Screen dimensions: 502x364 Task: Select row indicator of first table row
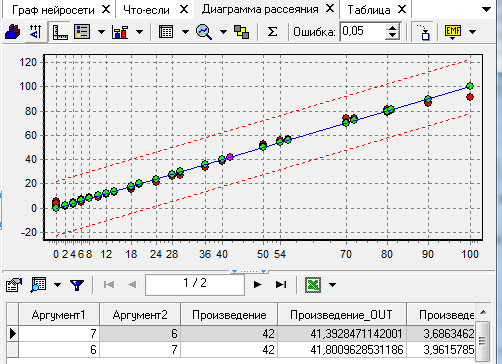(13, 333)
